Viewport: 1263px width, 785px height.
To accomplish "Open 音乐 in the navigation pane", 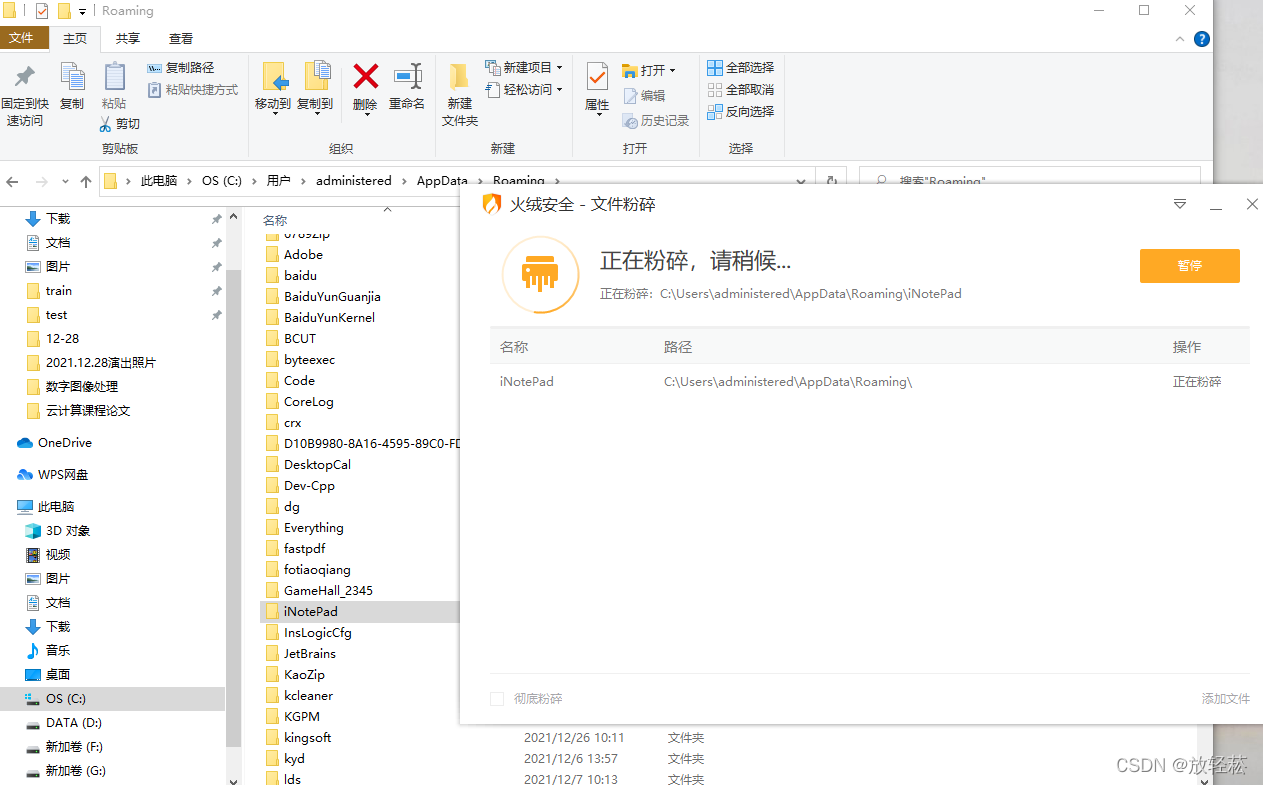I will pyautogui.click(x=48, y=651).
